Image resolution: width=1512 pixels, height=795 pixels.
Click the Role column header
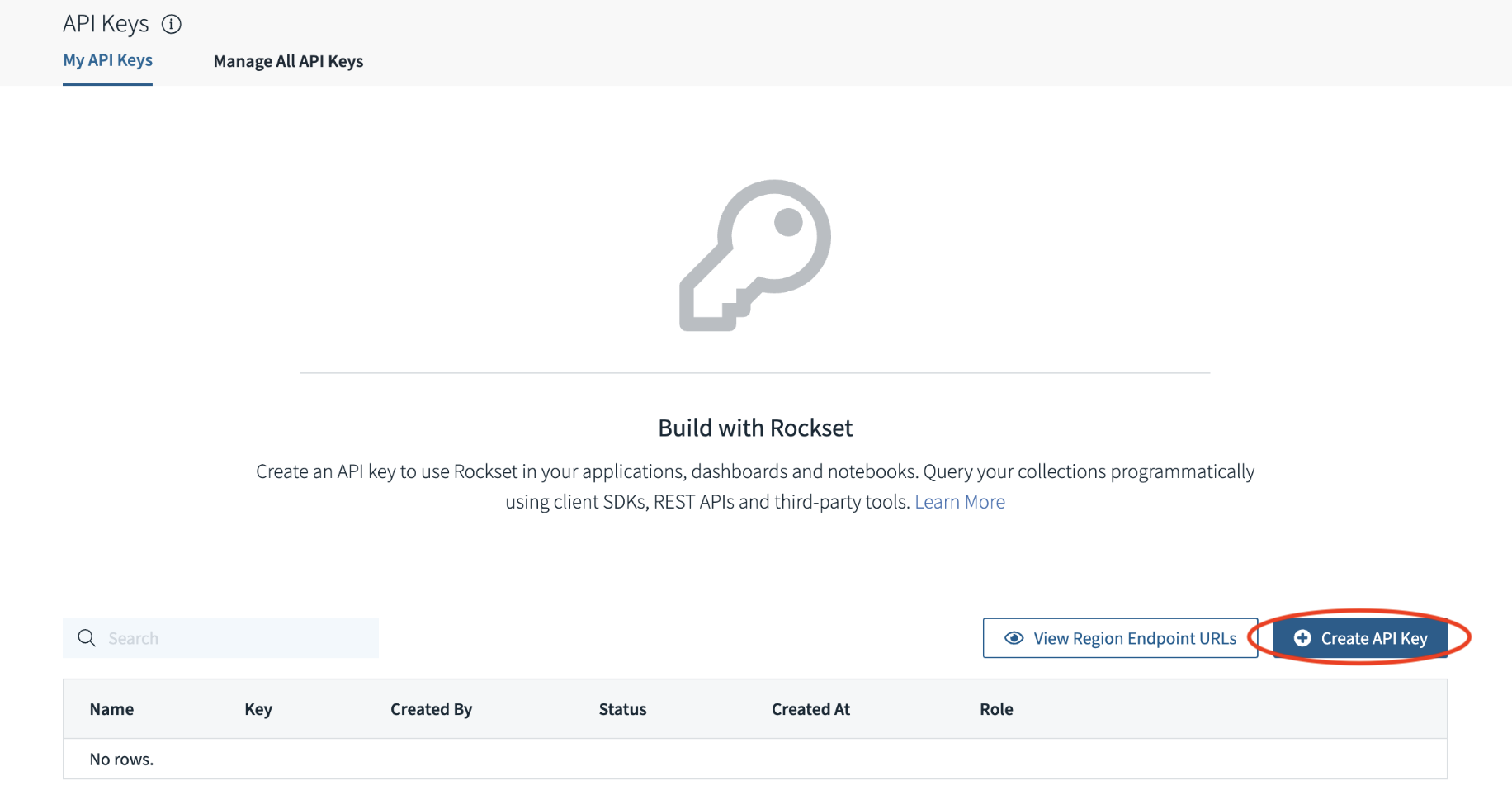pos(996,709)
